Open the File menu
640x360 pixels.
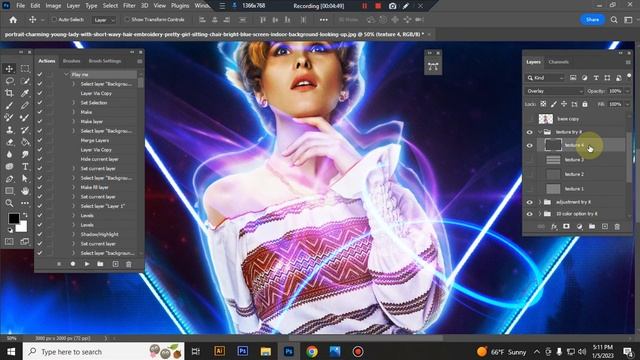pyautogui.click(x=20, y=6)
